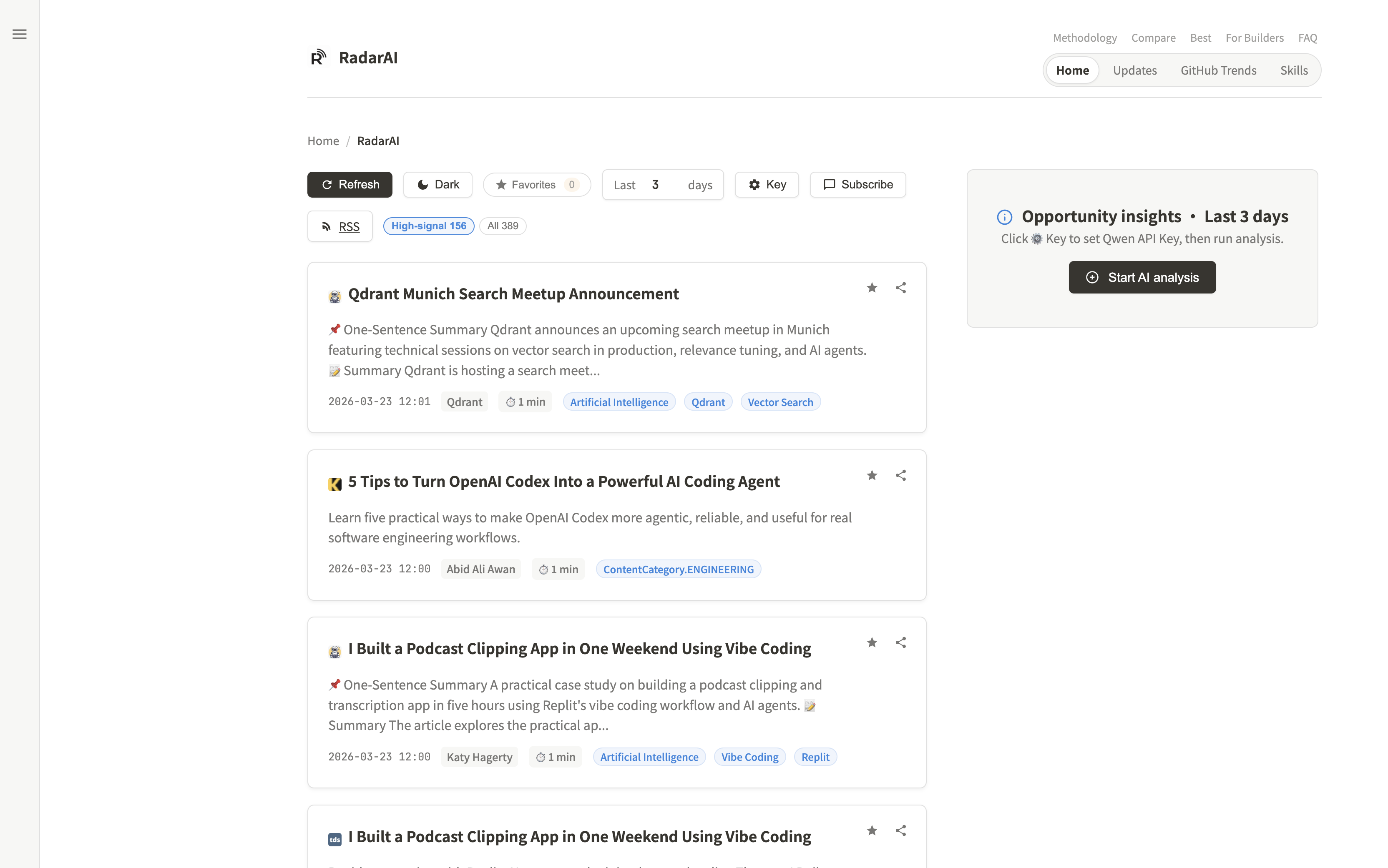This screenshot has width=1388, height=868.
Task: Share the Qdrant Munich Meetup article
Action: click(900, 288)
